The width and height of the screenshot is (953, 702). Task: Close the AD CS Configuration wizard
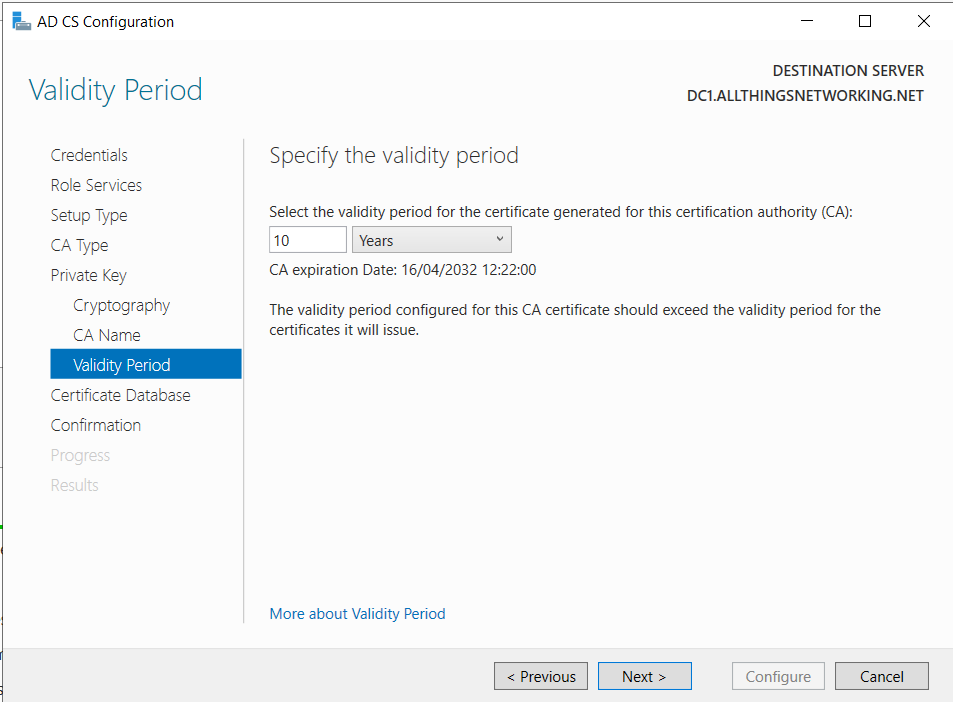[x=923, y=21]
